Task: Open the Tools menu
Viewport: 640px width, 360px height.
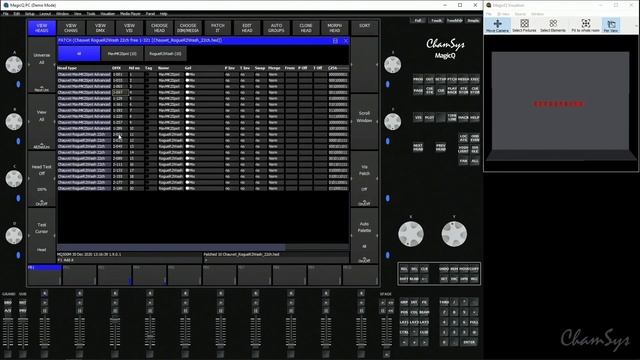Action: [91, 14]
